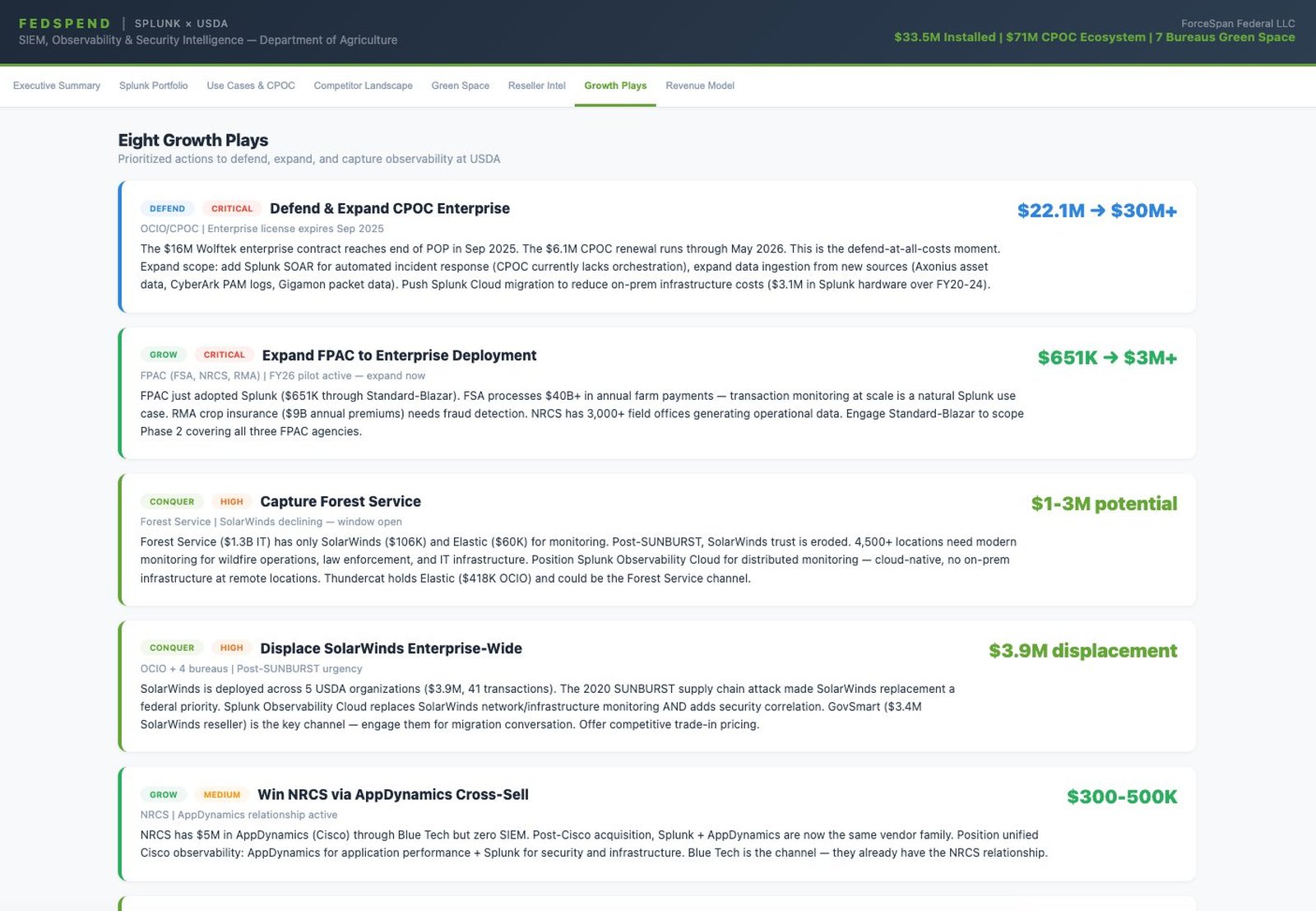Click the SolarWinds declining — window open line
1316x911 pixels.
click(271, 522)
